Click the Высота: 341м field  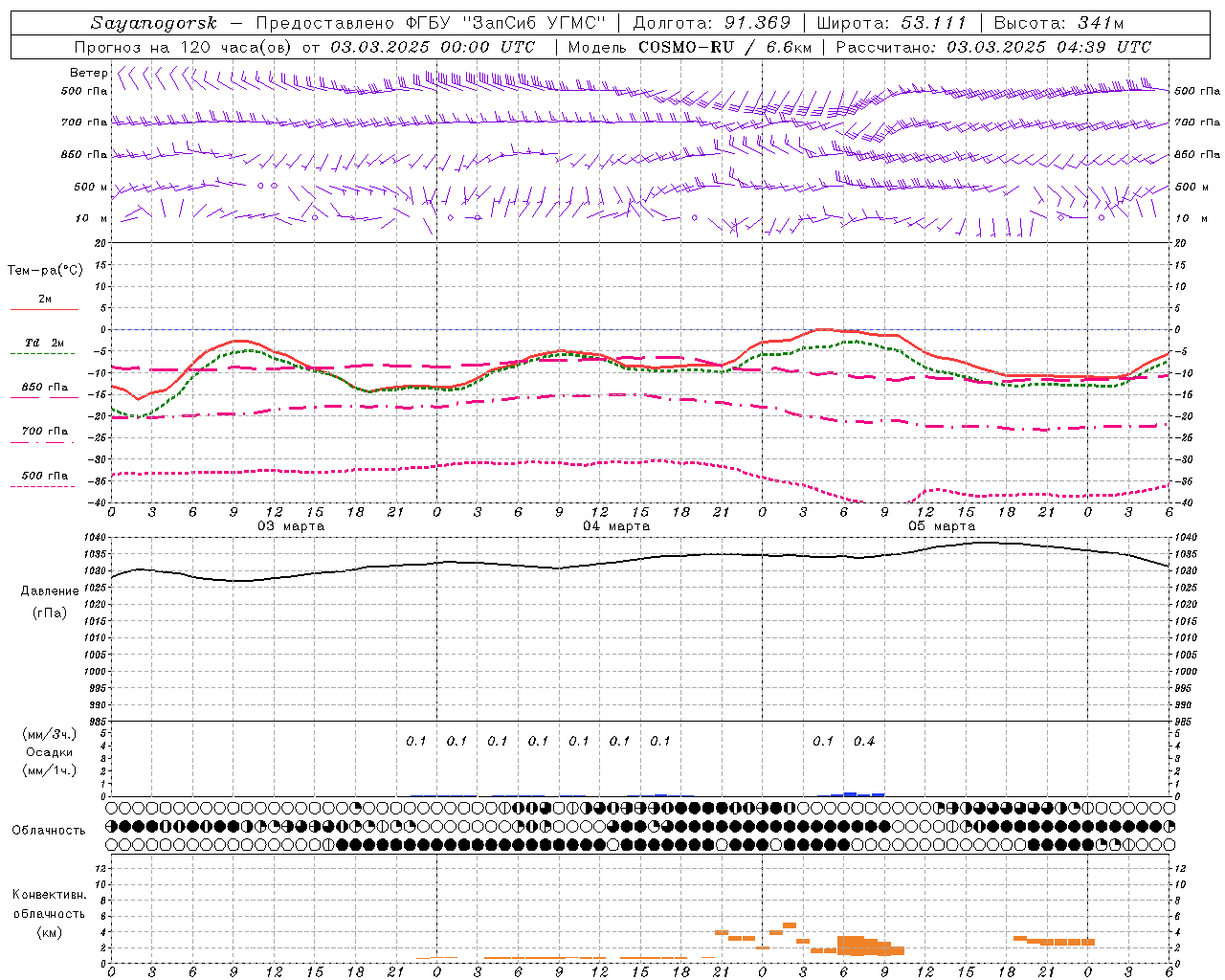[1058, 23]
